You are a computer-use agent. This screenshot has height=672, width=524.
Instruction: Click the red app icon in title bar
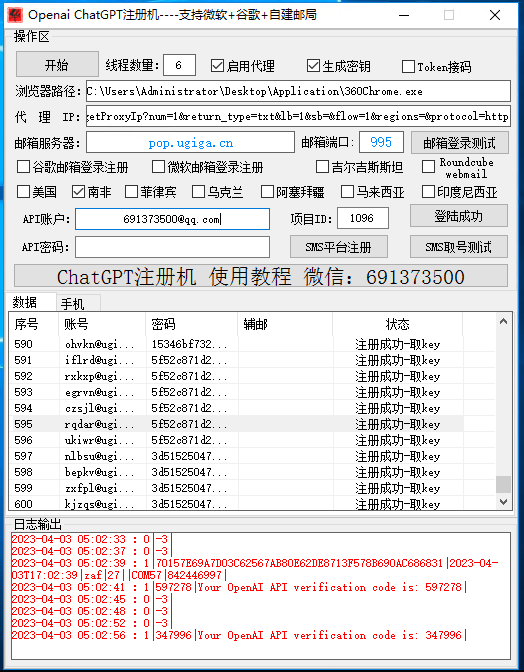(x=15, y=15)
